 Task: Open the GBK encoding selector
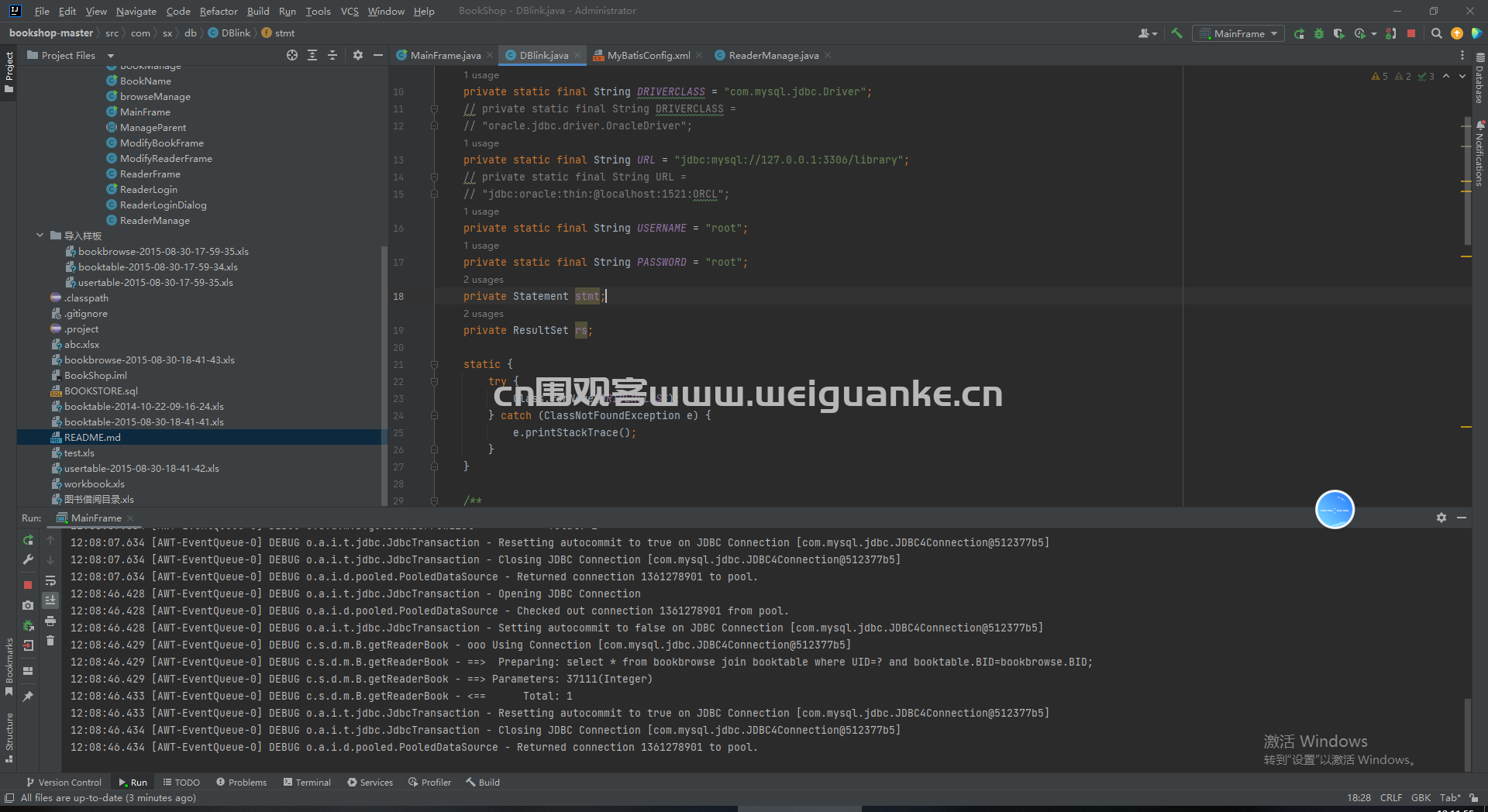(1421, 798)
